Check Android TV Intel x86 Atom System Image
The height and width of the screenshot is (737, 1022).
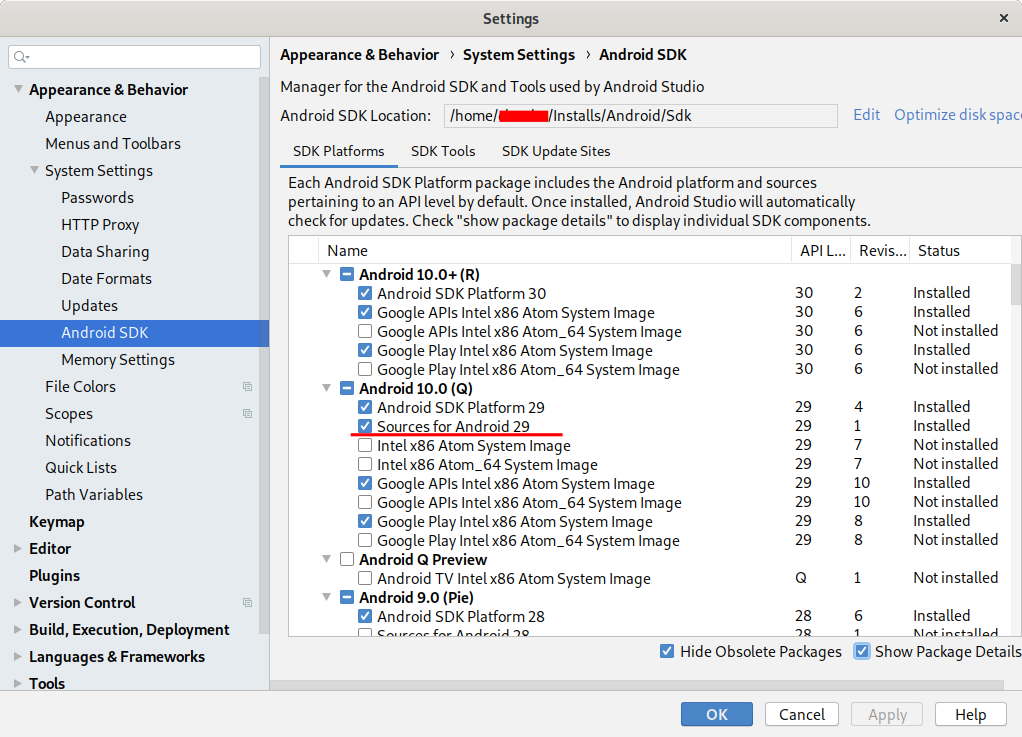pyautogui.click(x=366, y=578)
